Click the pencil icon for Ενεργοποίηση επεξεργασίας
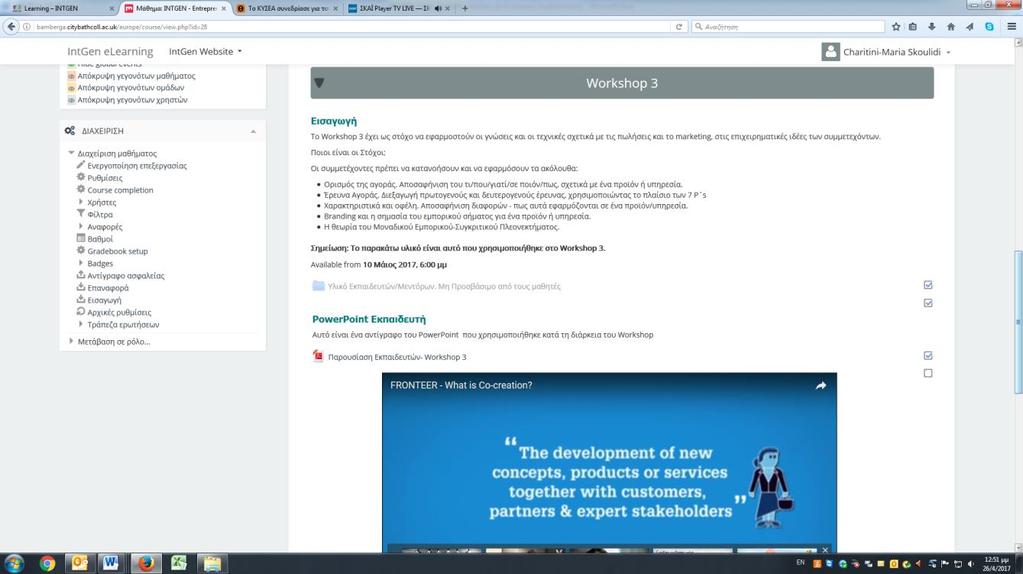Image resolution: width=1023 pixels, height=574 pixels. [81, 165]
